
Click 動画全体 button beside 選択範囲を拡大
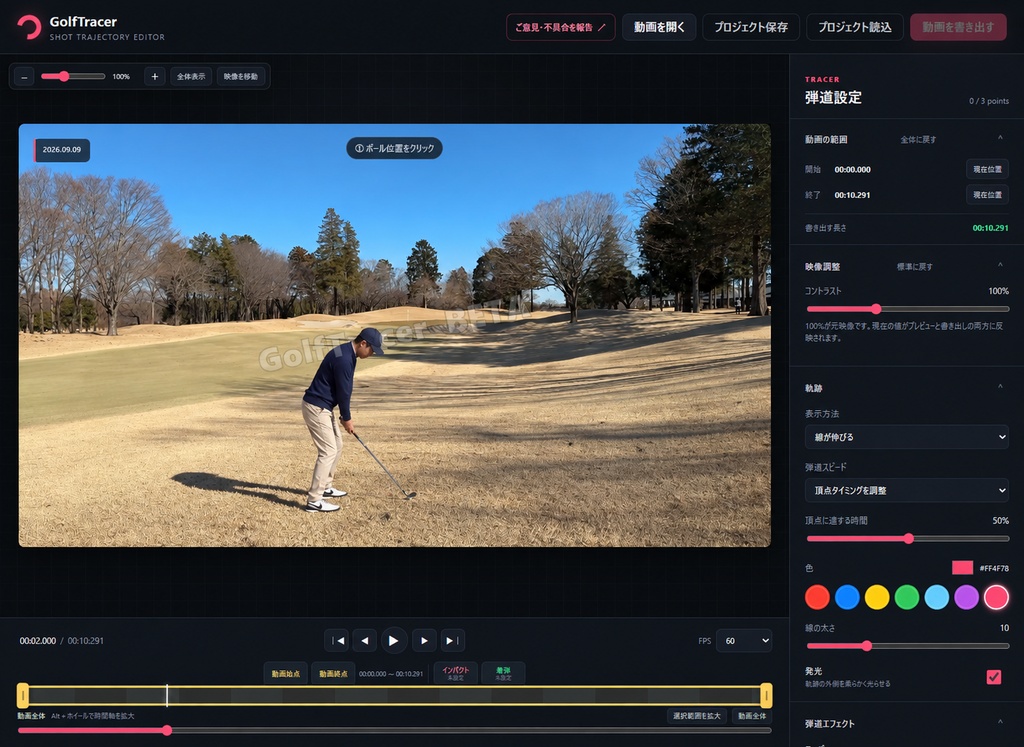(x=752, y=716)
